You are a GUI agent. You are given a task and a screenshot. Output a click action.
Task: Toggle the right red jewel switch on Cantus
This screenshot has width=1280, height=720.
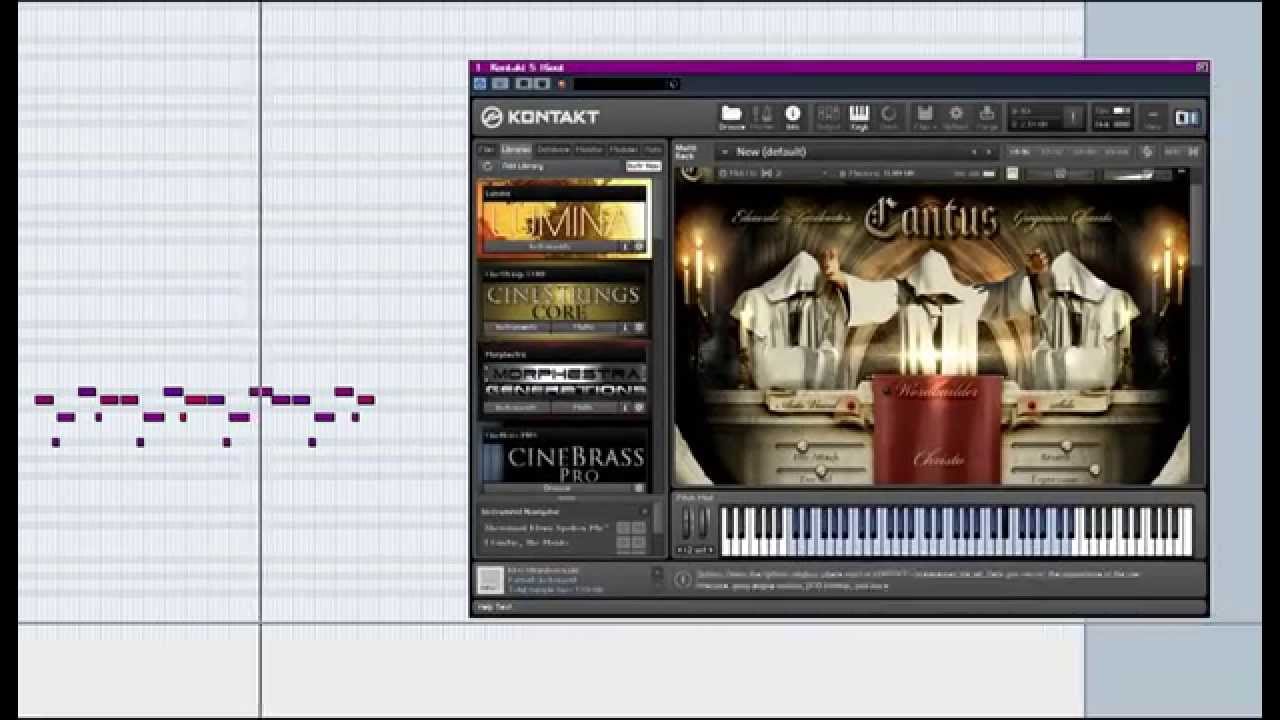1032,404
